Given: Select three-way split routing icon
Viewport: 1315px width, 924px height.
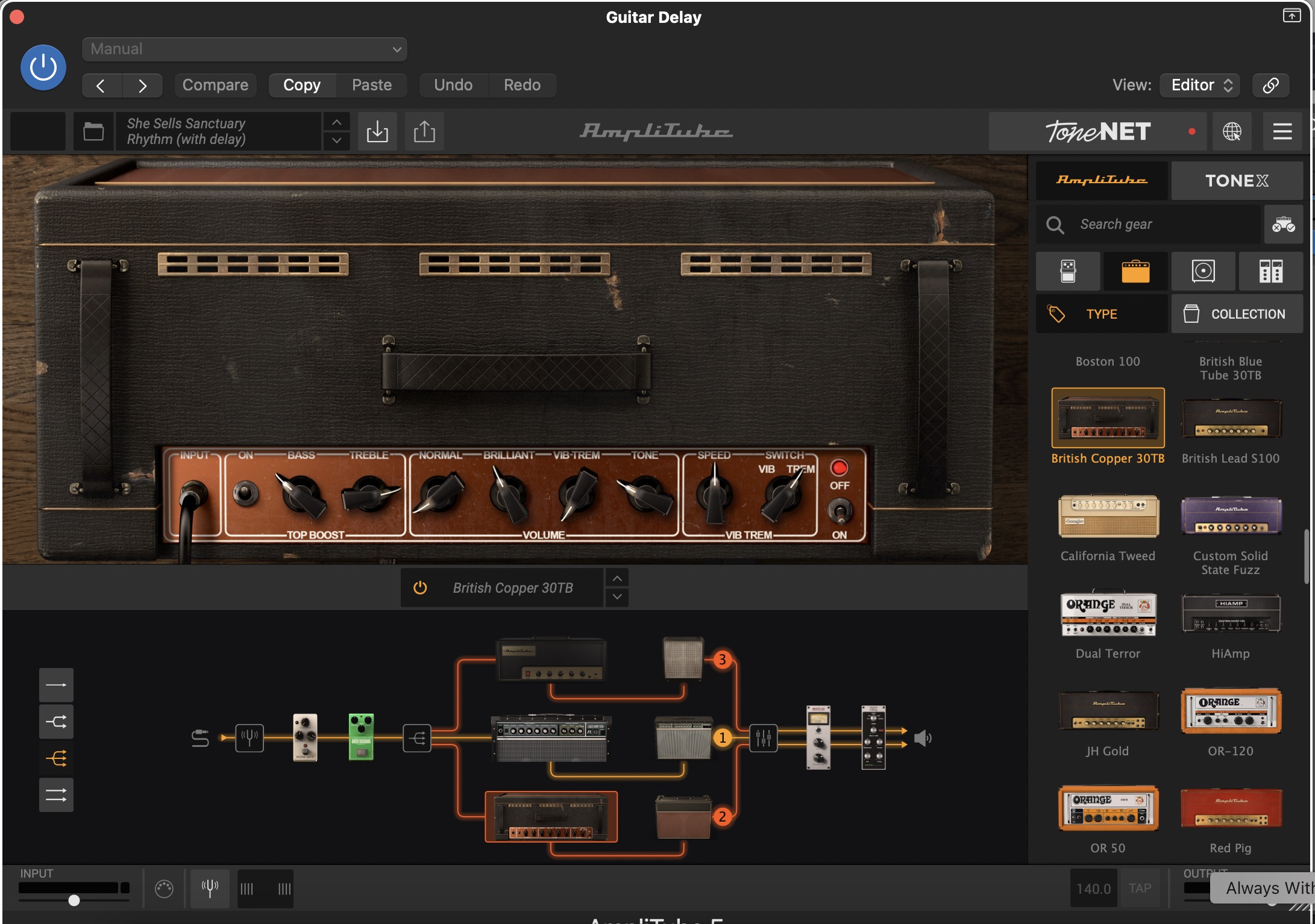Looking at the screenshot, I should [x=56, y=758].
